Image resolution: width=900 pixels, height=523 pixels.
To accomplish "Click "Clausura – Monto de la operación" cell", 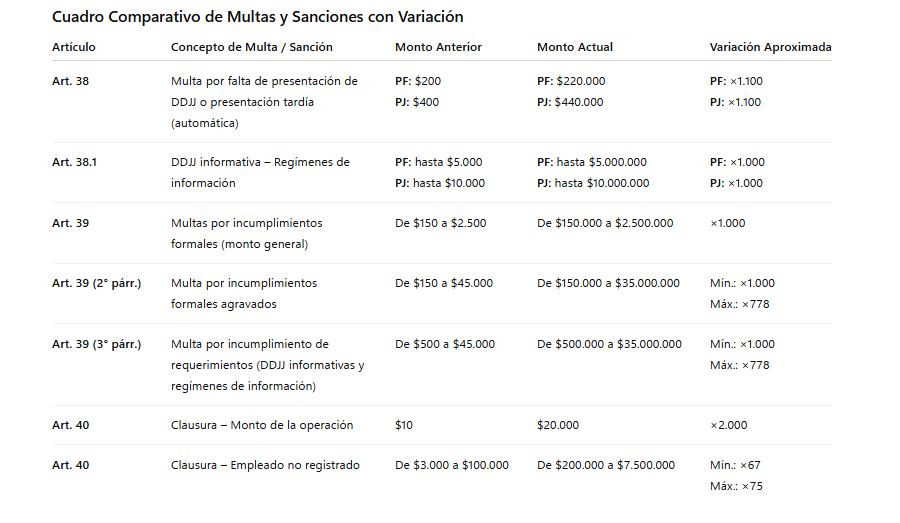I will (262, 425).
